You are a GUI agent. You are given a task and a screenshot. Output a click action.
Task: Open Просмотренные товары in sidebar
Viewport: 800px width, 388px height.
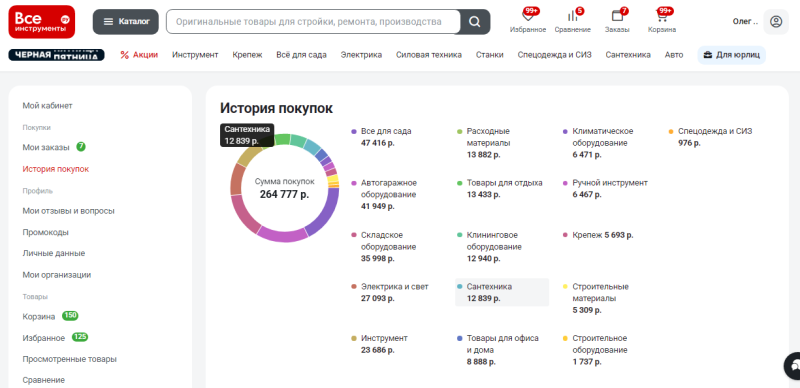pyautogui.click(x=69, y=359)
